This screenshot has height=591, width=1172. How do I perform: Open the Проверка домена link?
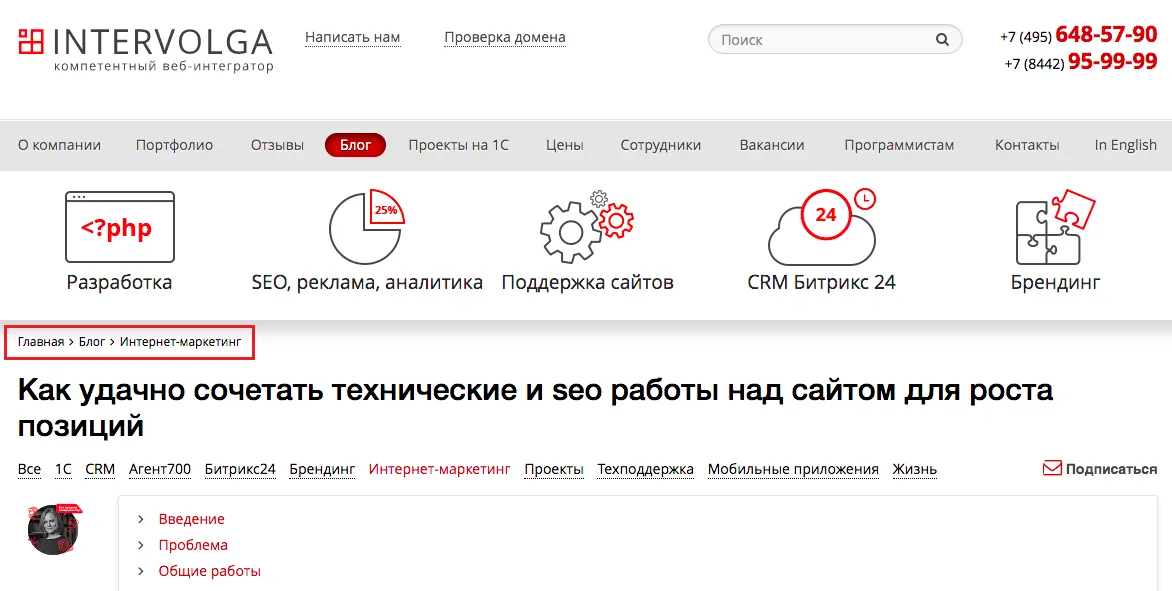[x=504, y=36]
